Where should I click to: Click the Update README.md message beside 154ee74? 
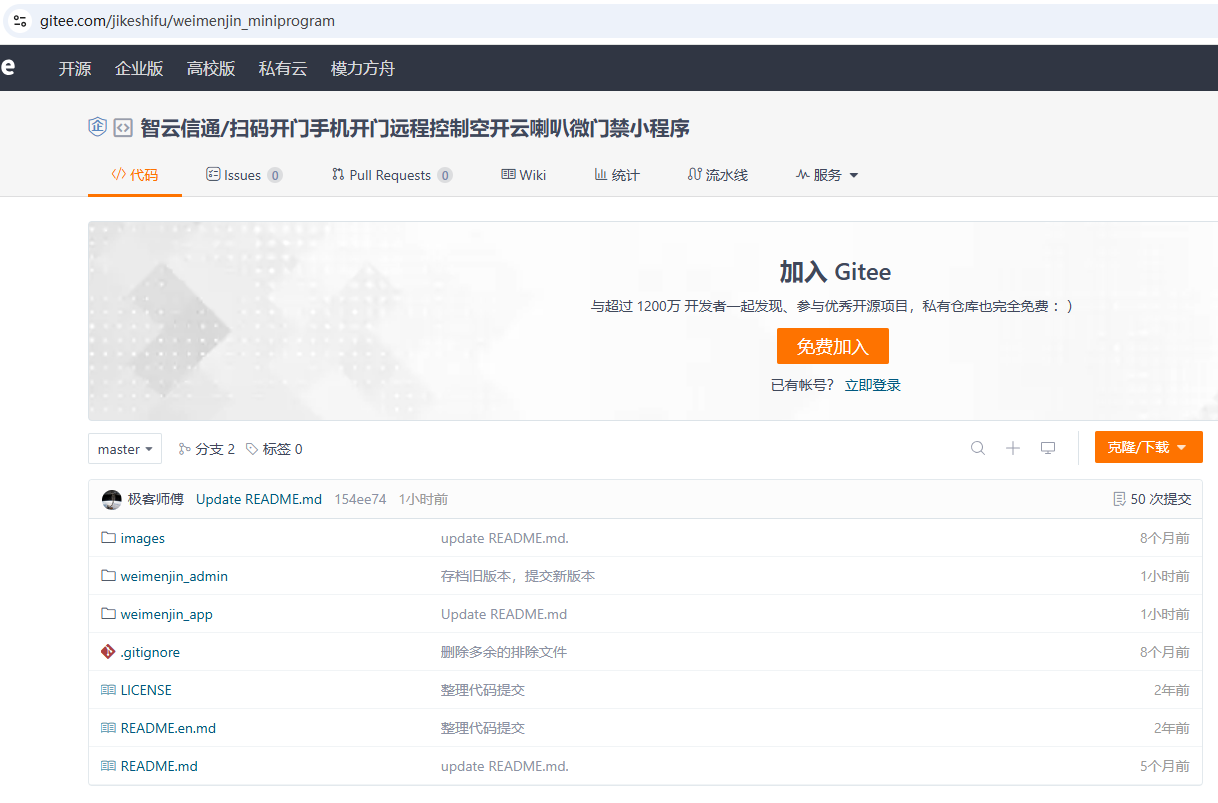click(x=259, y=499)
